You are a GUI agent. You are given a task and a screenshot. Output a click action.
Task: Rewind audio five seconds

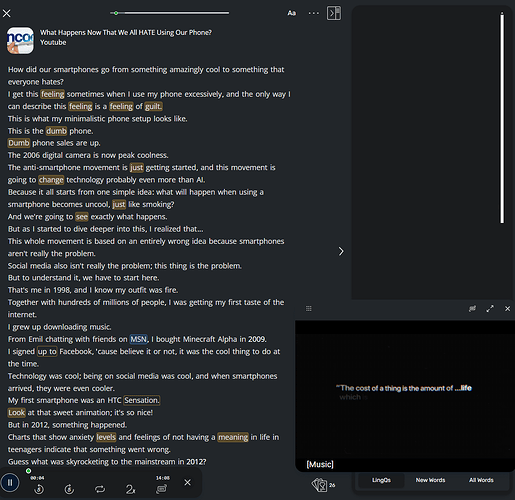[39, 489]
